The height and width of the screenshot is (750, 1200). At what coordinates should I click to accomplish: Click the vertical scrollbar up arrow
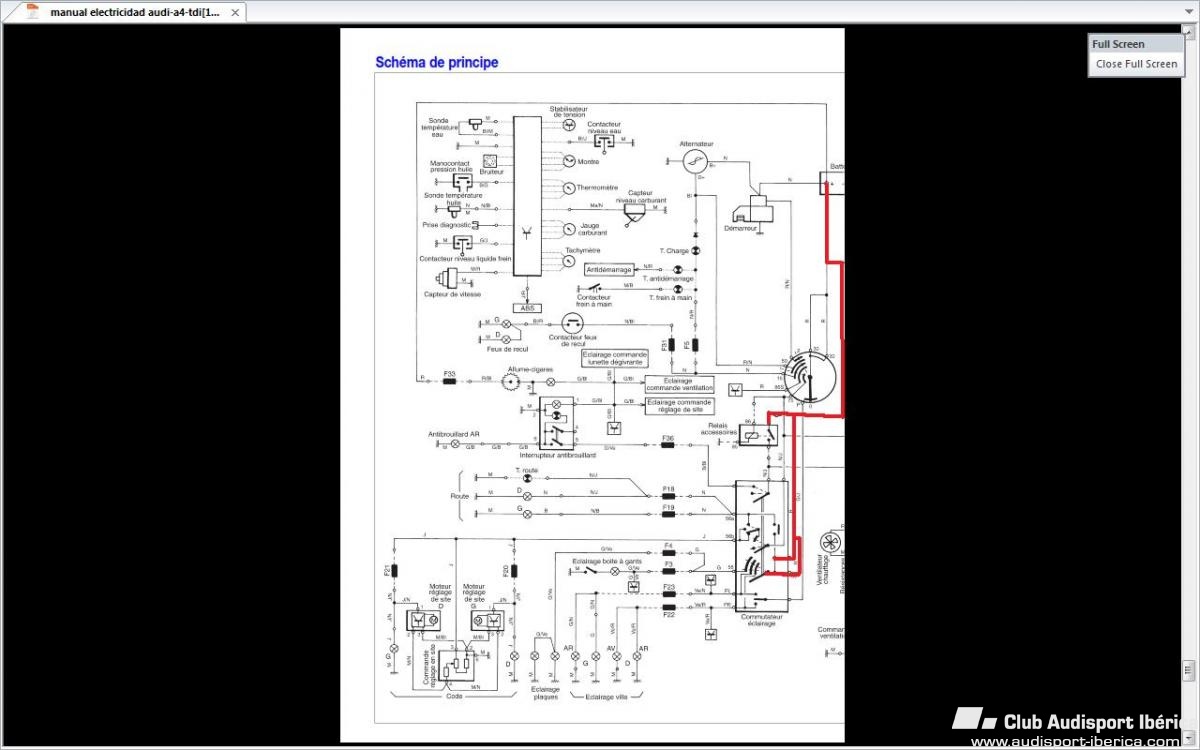1188,32
